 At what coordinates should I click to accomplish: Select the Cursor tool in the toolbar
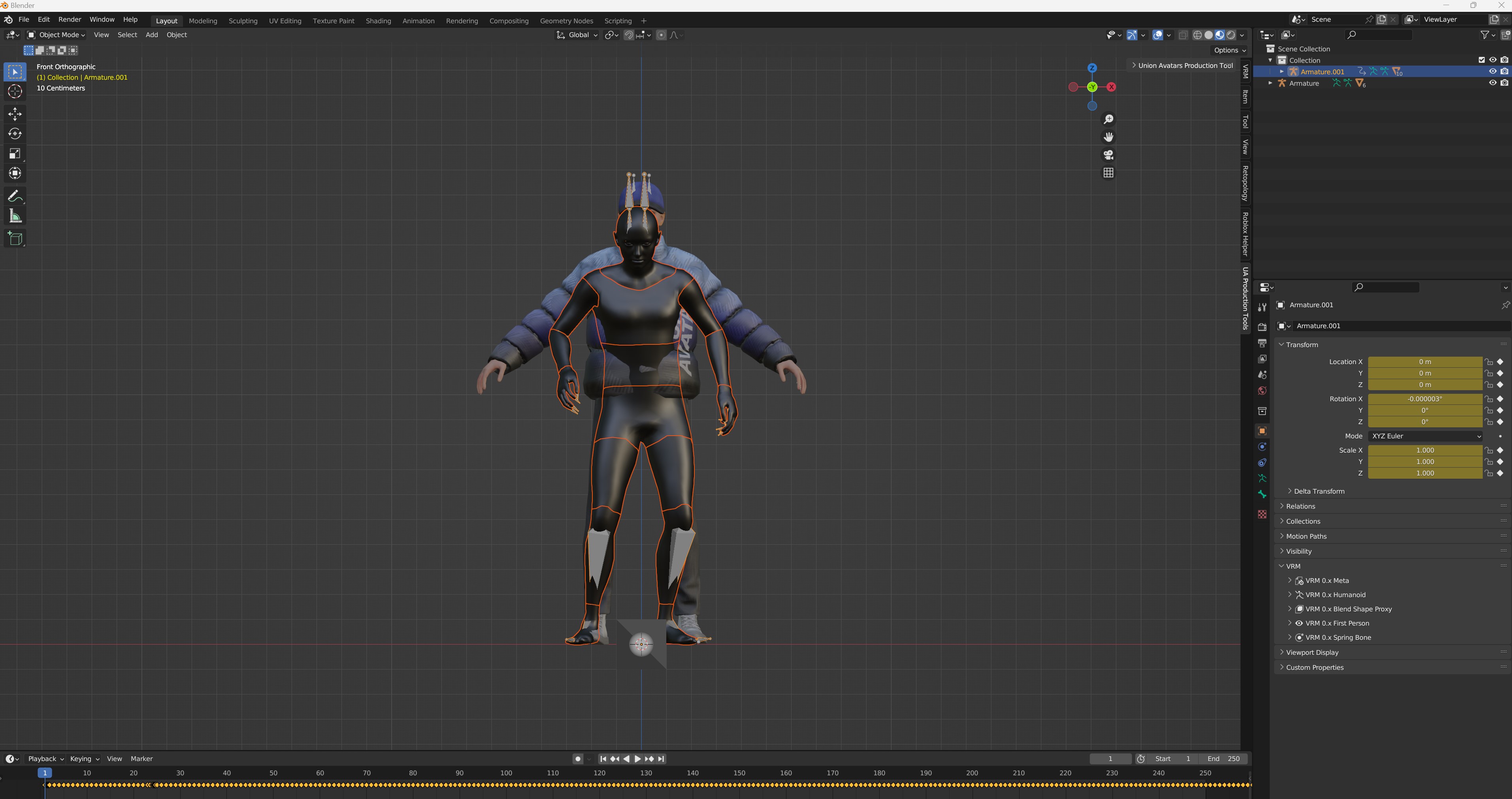pyautogui.click(x=15, y=92)
